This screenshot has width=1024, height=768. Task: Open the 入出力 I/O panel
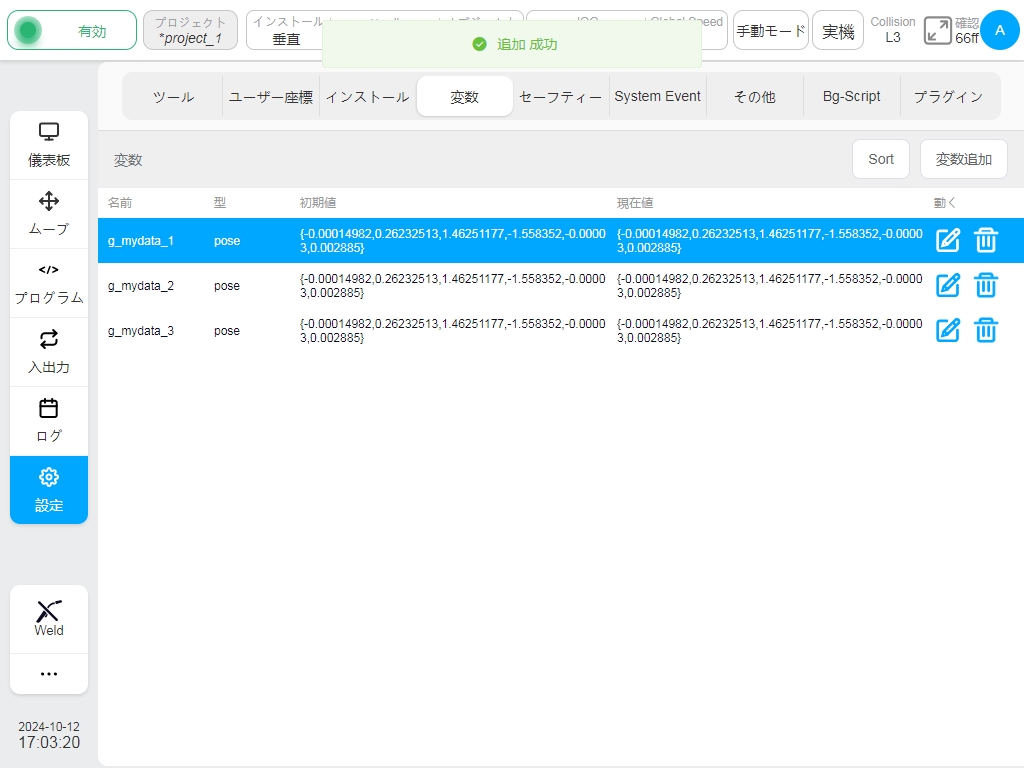coord(49,352)
